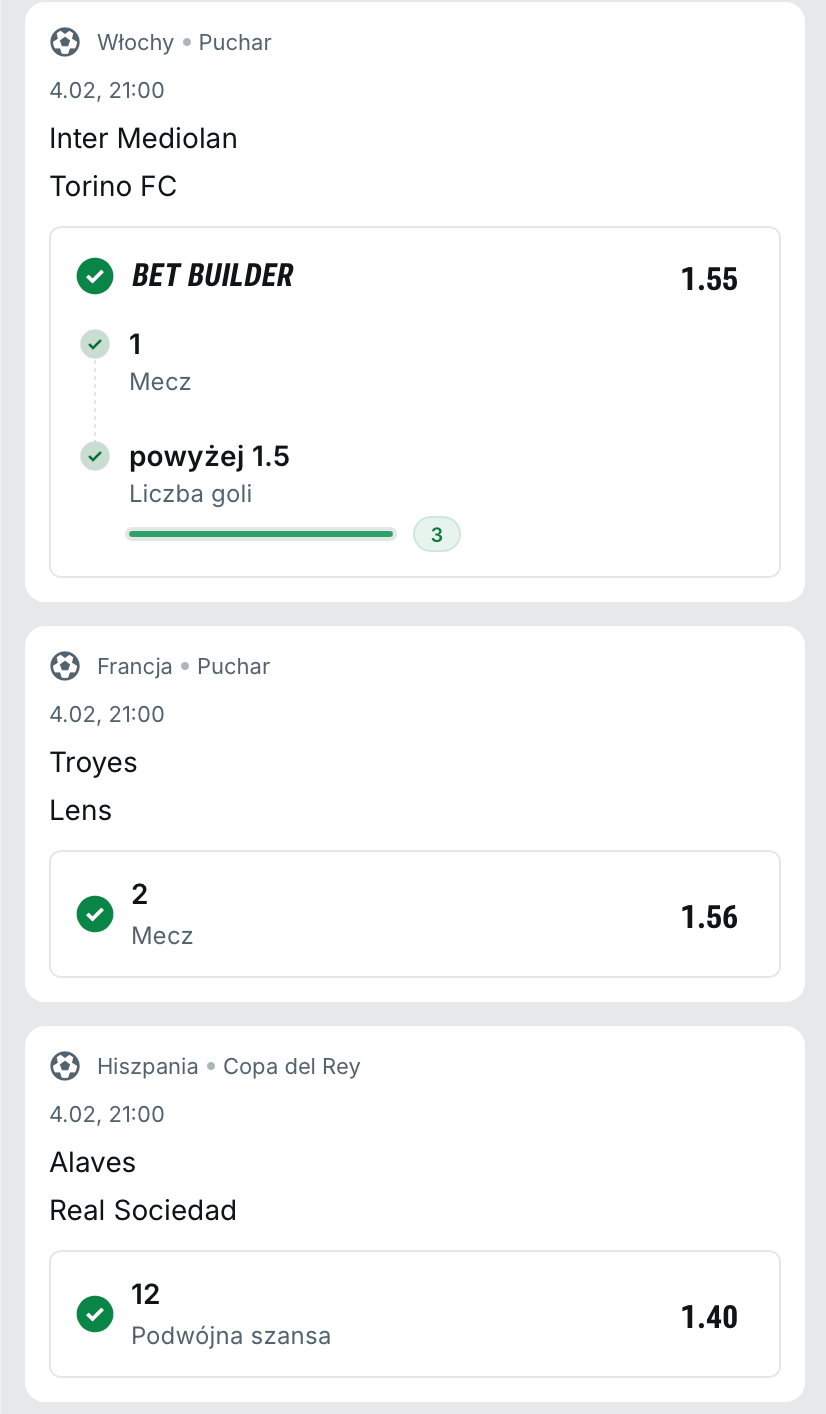Click the BET BUILDER odds 1.55
This screenshot has height=1414, width=826.
[x=709, y=279]
